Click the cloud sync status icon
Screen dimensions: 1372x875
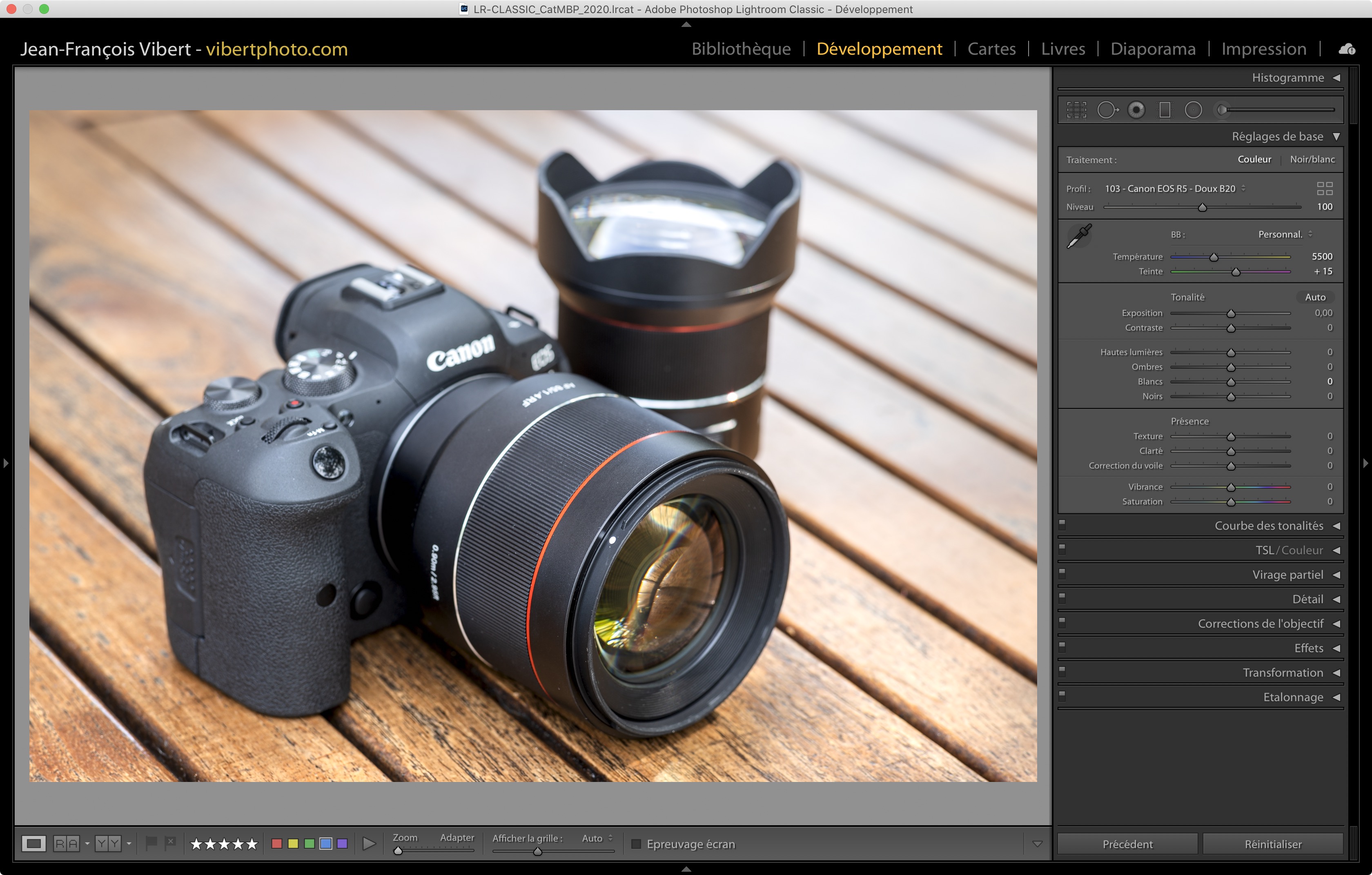click(x=1347, y=49)
